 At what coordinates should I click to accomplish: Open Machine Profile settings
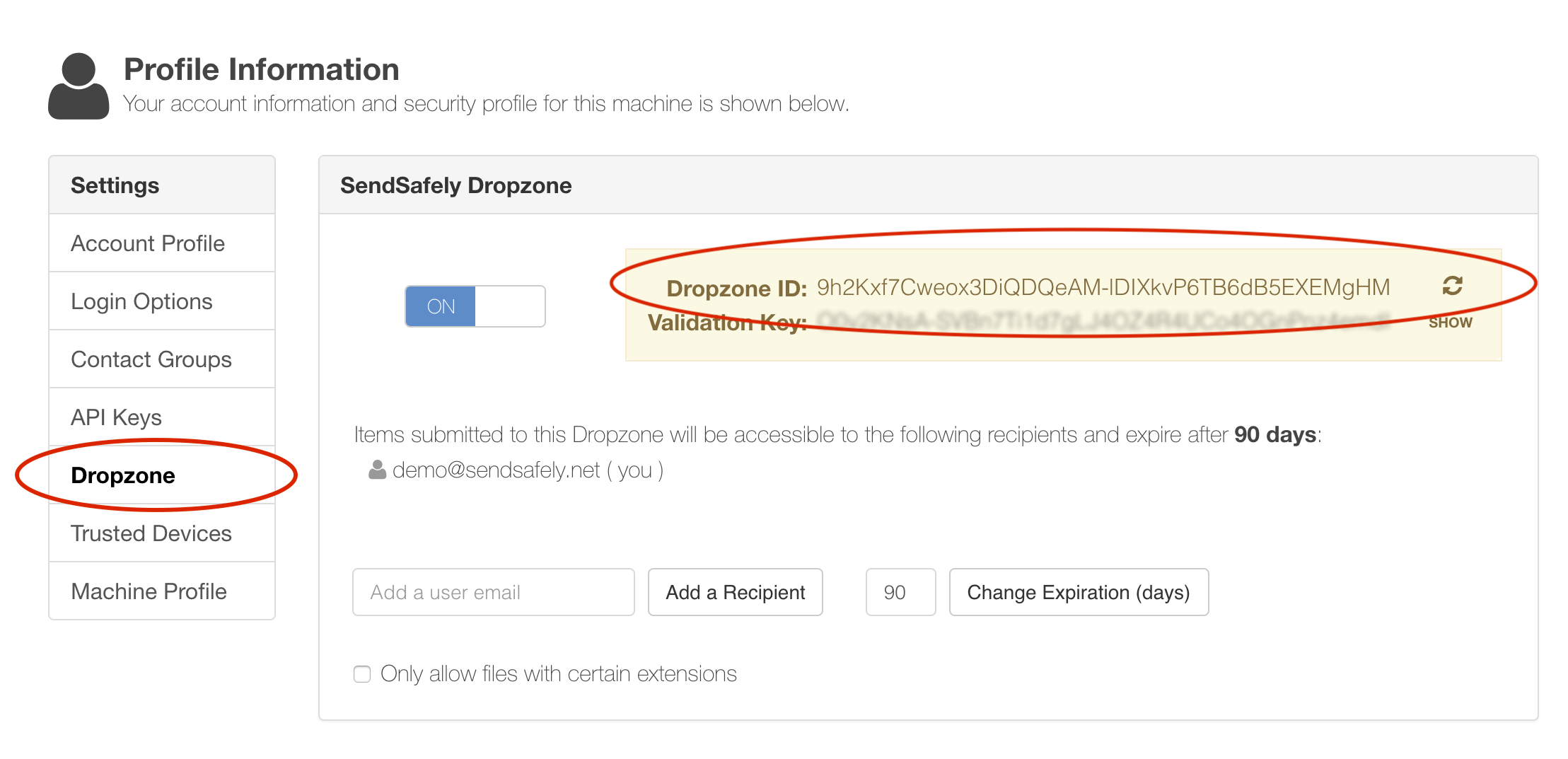(x=162, y=591)
